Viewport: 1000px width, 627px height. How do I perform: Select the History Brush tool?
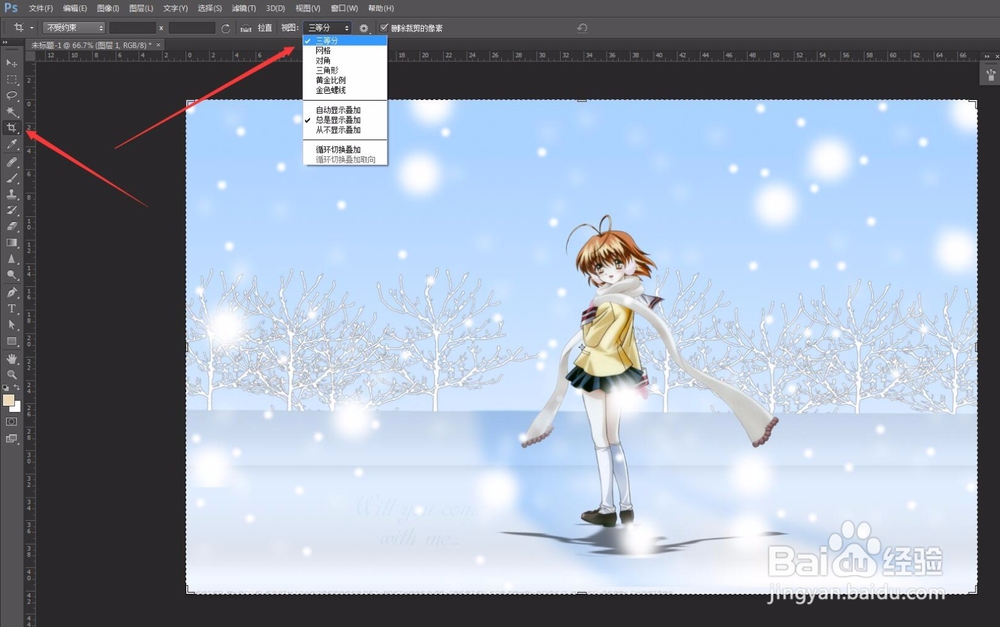point(11,210)
